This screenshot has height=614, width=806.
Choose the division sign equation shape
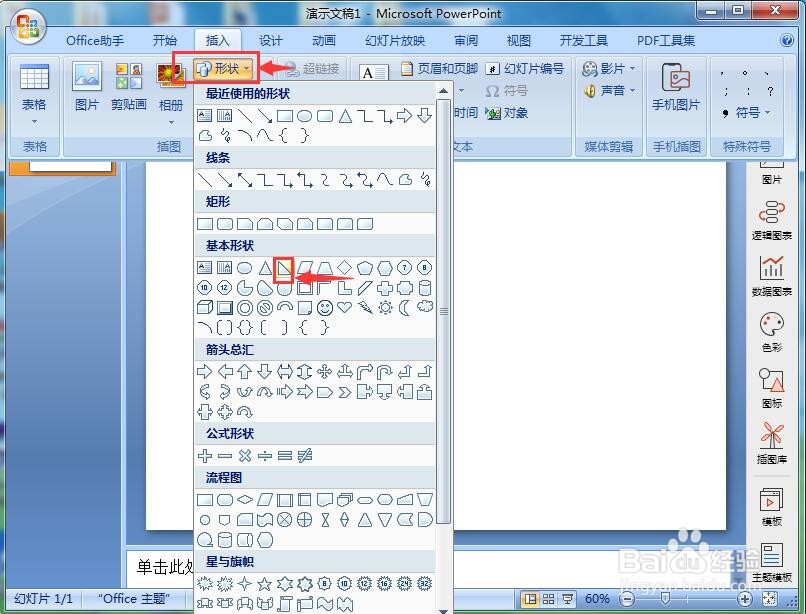pyautogui.click(x=265, y=456)
